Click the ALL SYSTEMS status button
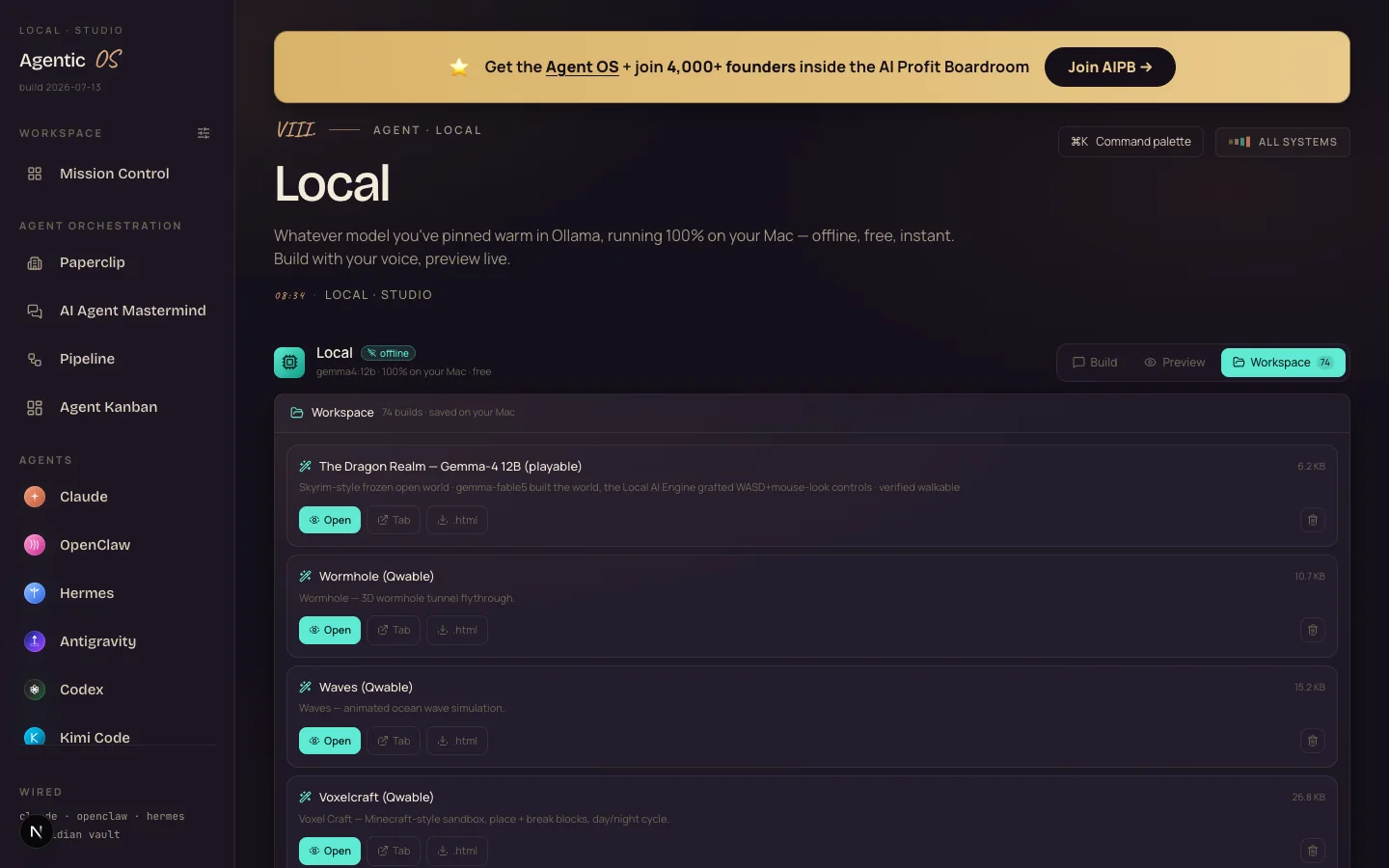 click(1283, 142)
